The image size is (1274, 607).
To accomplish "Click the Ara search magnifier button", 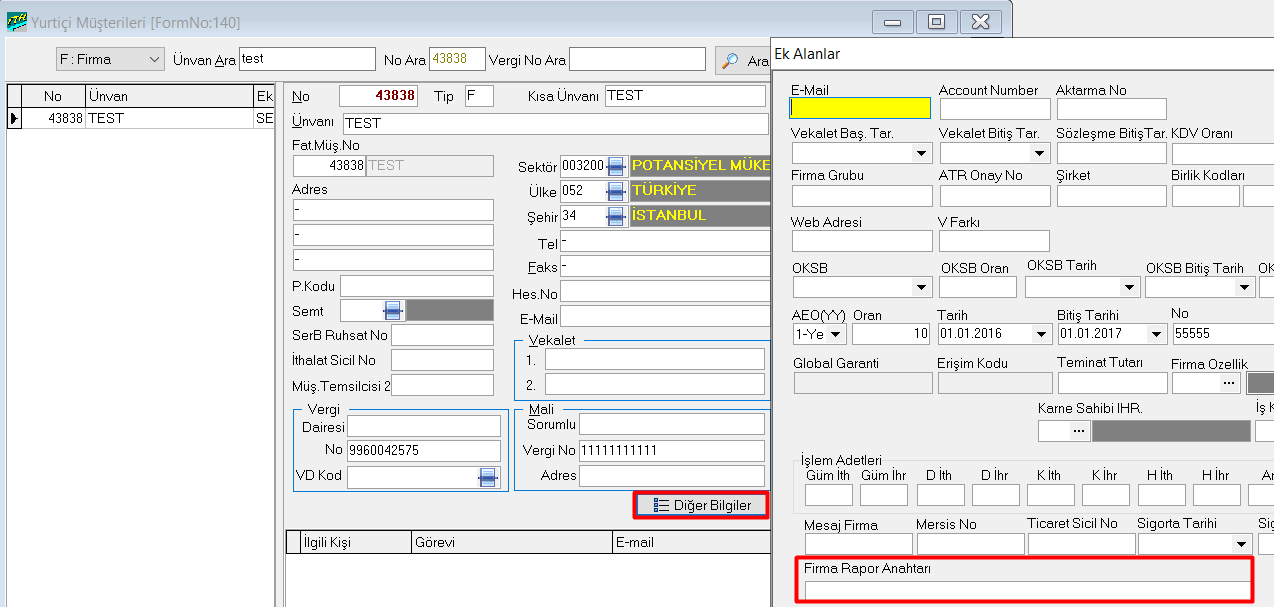I will click(743, 60).
